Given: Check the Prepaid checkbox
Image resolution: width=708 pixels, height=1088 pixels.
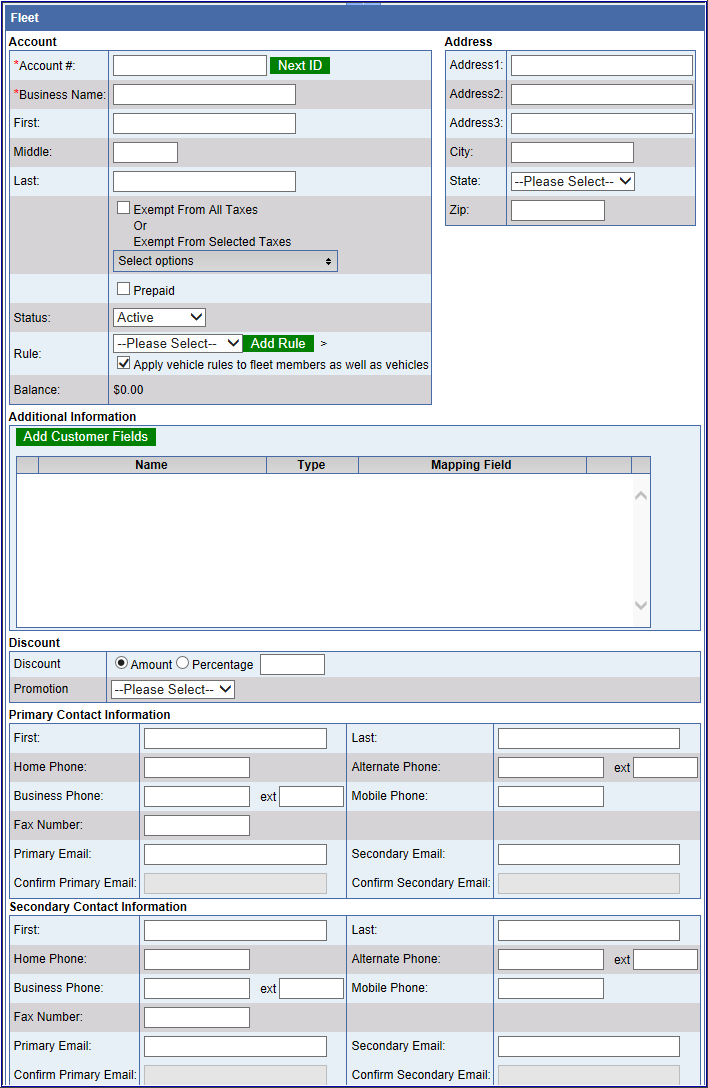Looking at the screenshot, I should [x=124, y=289].
